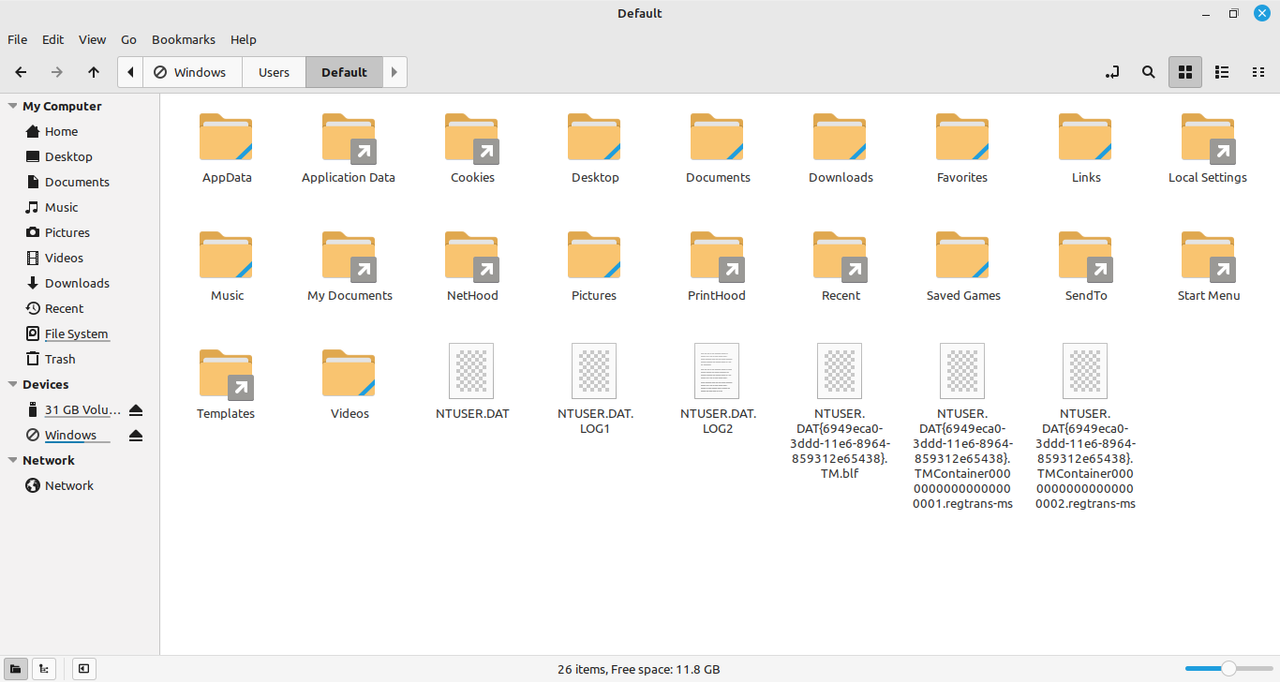This screenshot has height=682, width=1280.
Task: Select the Saved Games folder icon
Action: [x=962, y=255]
